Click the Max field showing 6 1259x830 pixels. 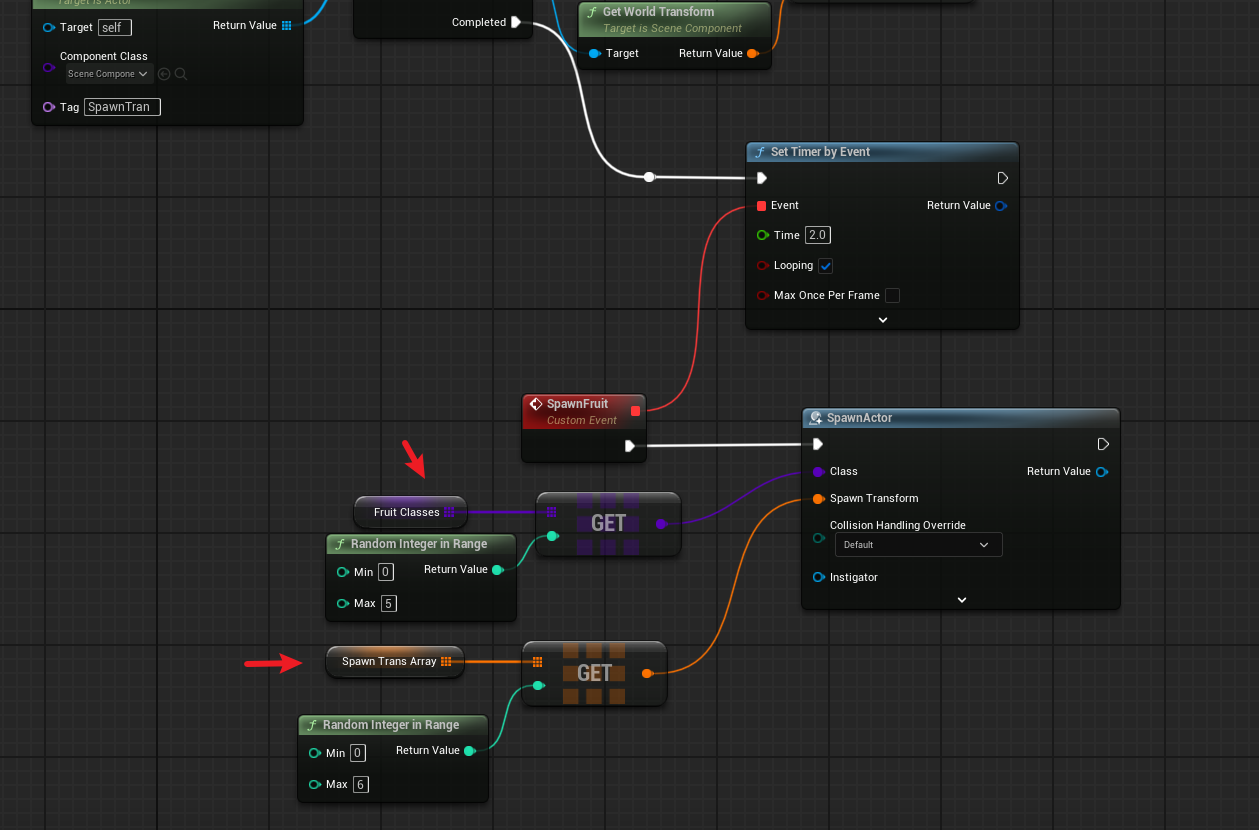pyautogui.click(x=361, y=784)
